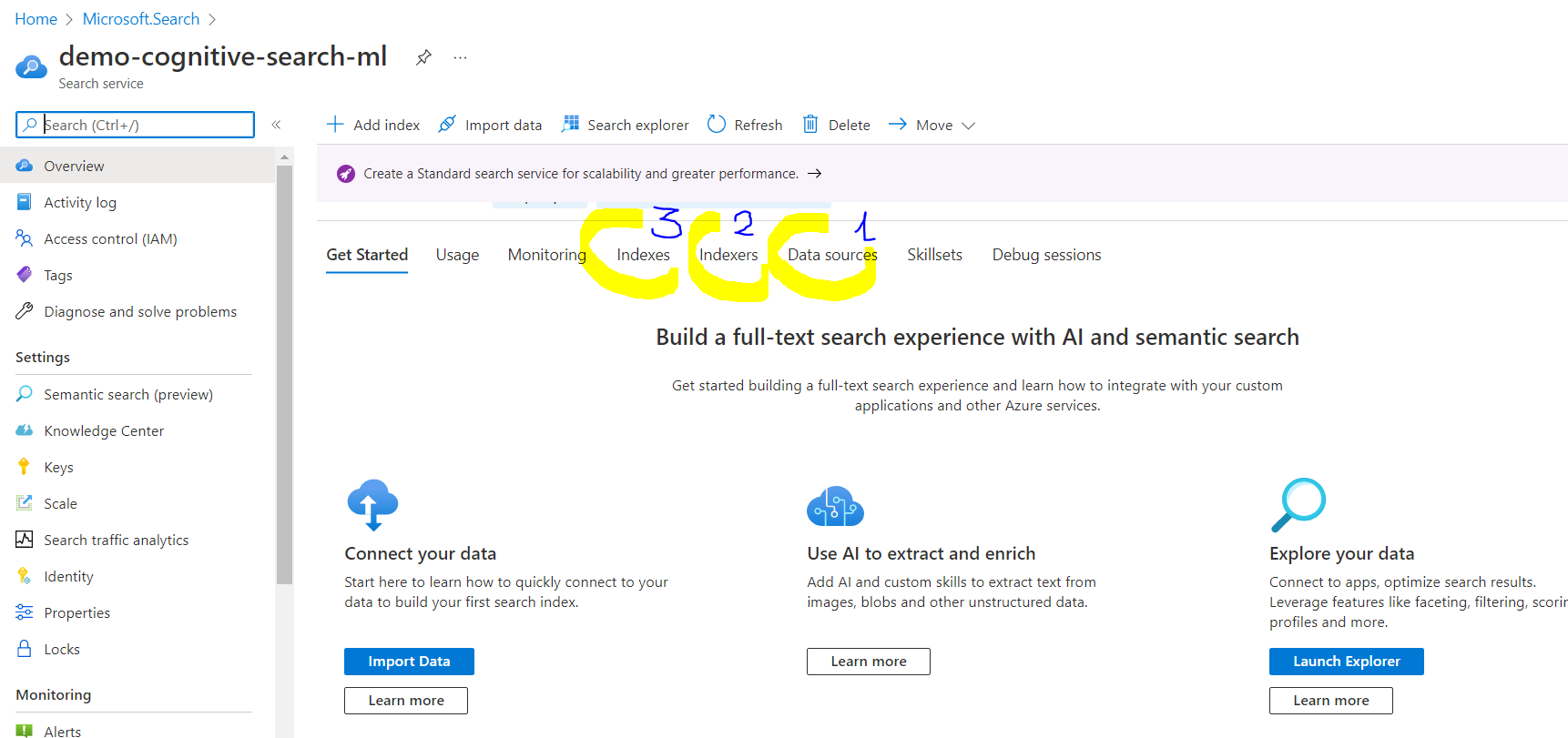Click the Activity log icon
The image size is (1568, 738).
coord(25,202)
